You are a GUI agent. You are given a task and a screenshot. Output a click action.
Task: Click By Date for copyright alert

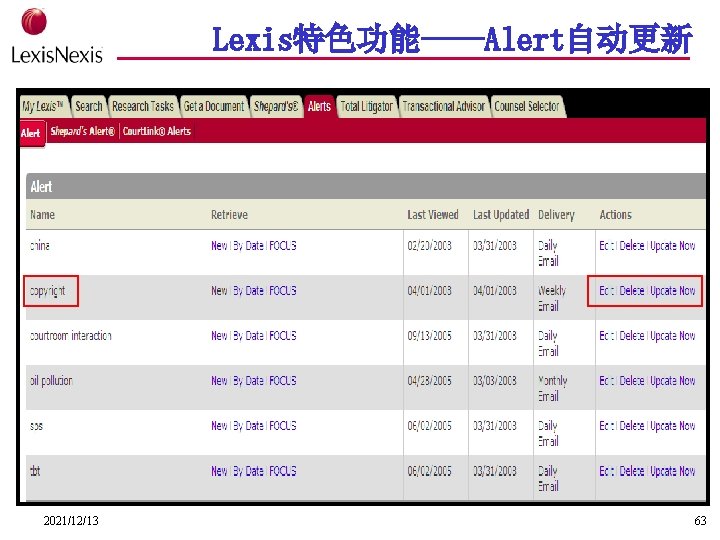248,291
